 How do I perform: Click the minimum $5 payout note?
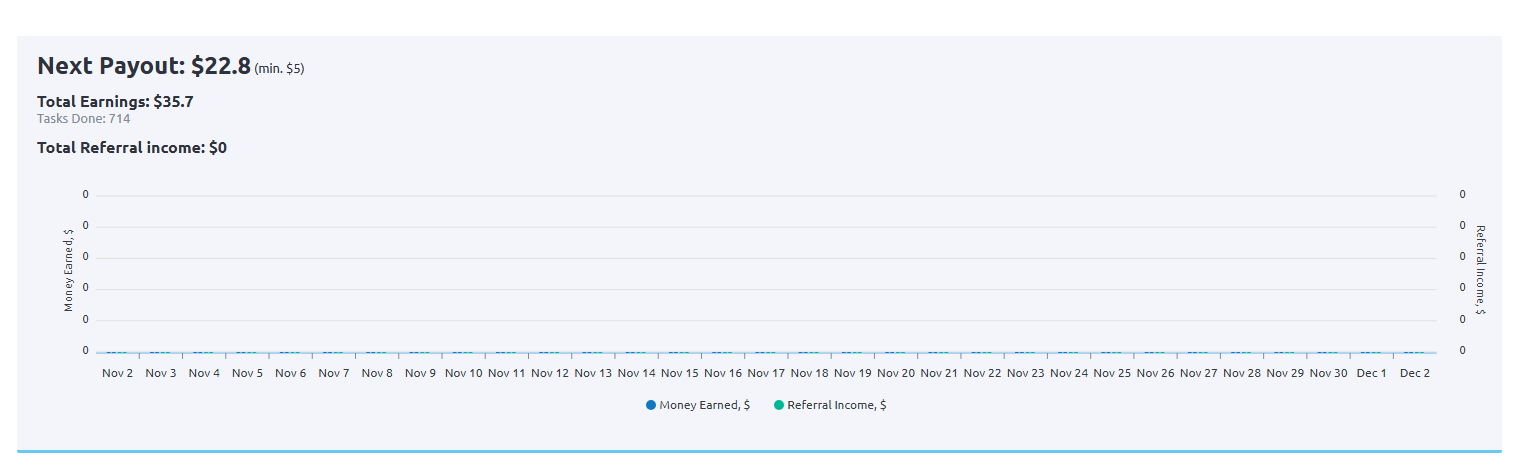point(279,69)
